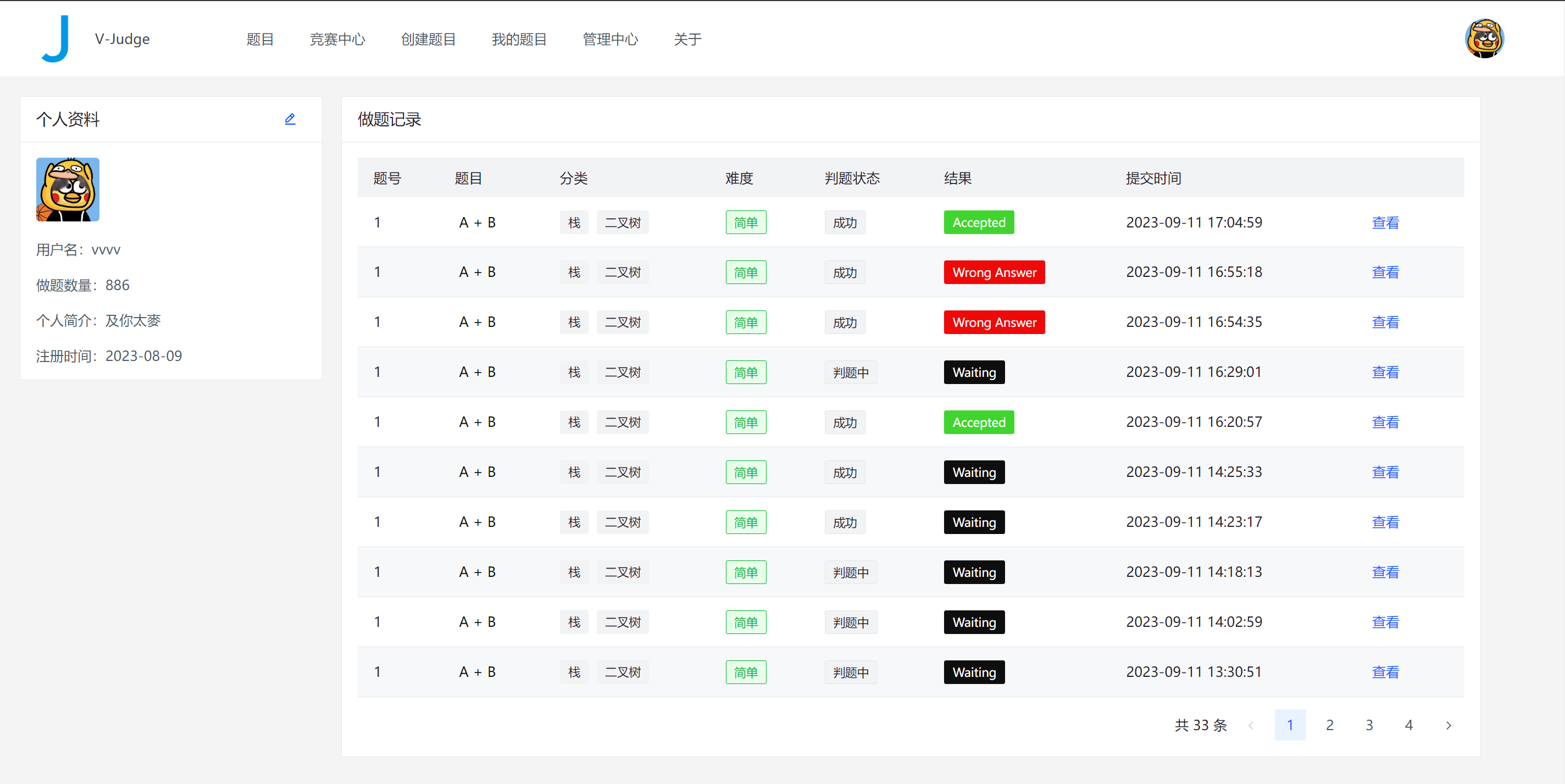This screenshot has height=784, width=1565.
Task: Click Waiting badge in the 14:02:59 row
Action: pos(974,622)
